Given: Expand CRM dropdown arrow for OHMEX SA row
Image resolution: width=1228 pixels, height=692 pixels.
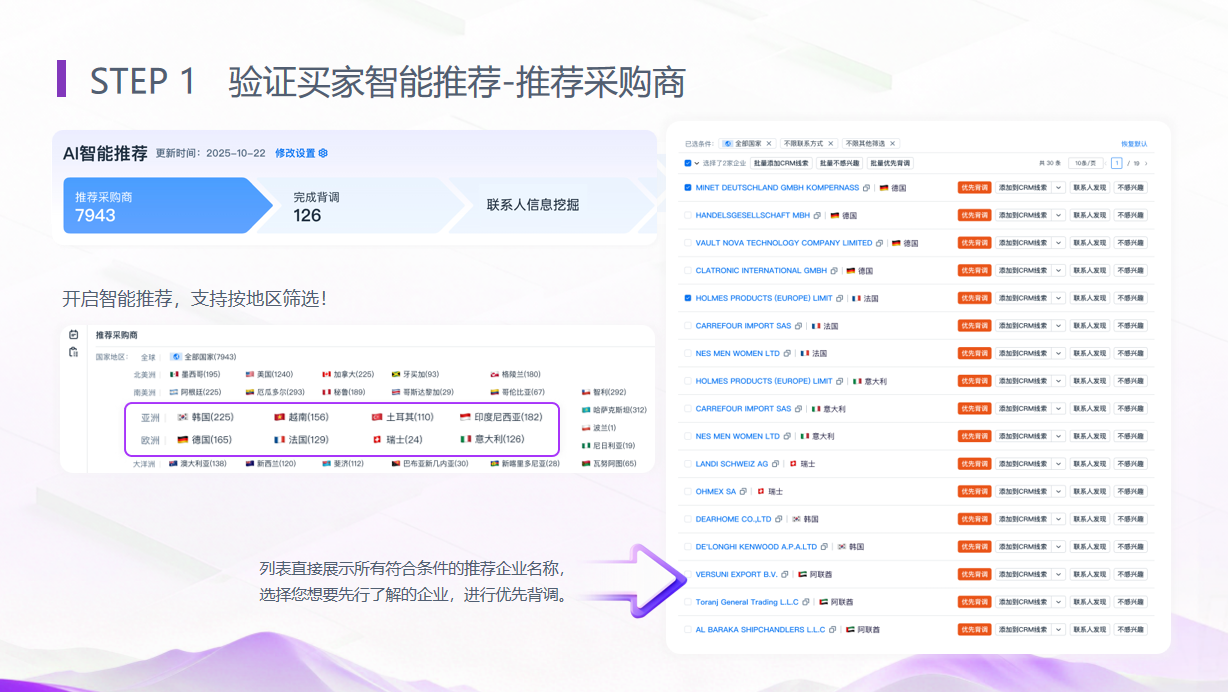Looking at the screenshot, I should (1058, 492).
